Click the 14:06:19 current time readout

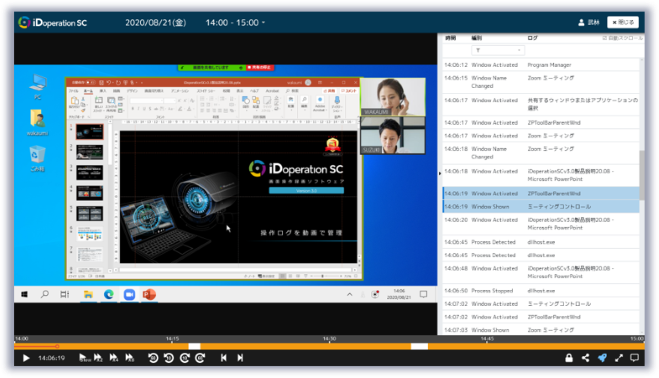point(51,358)
